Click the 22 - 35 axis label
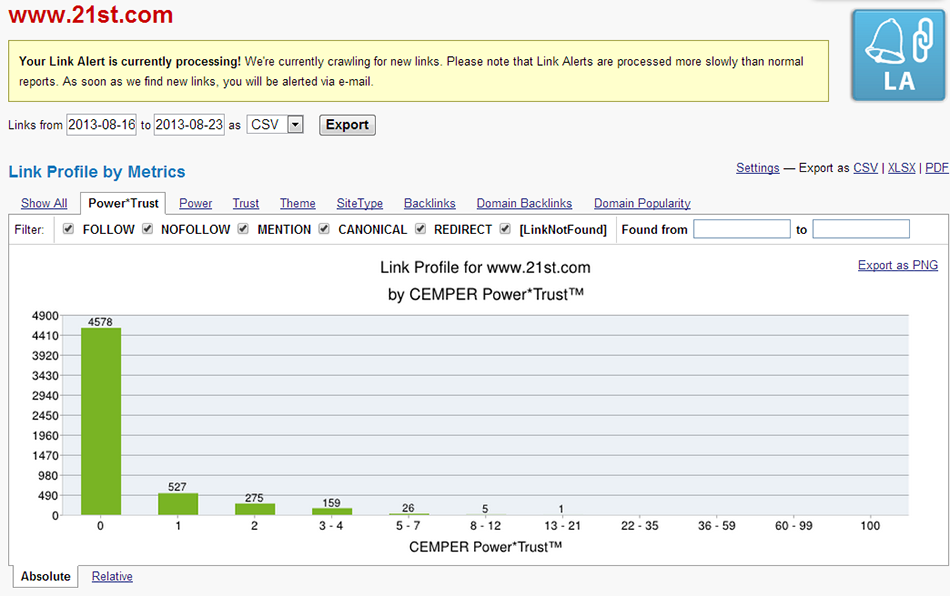The height and width of the screenshot is (596, 950). pyautogui.click(x=639, y=526)
